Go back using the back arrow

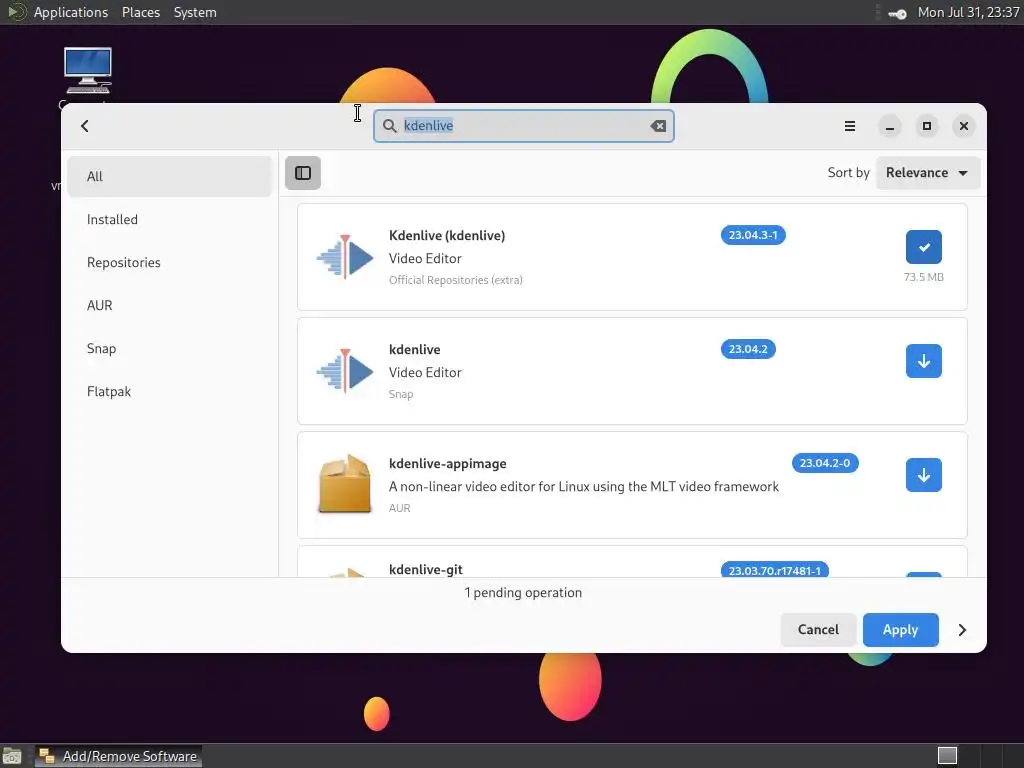pos(85,126)
